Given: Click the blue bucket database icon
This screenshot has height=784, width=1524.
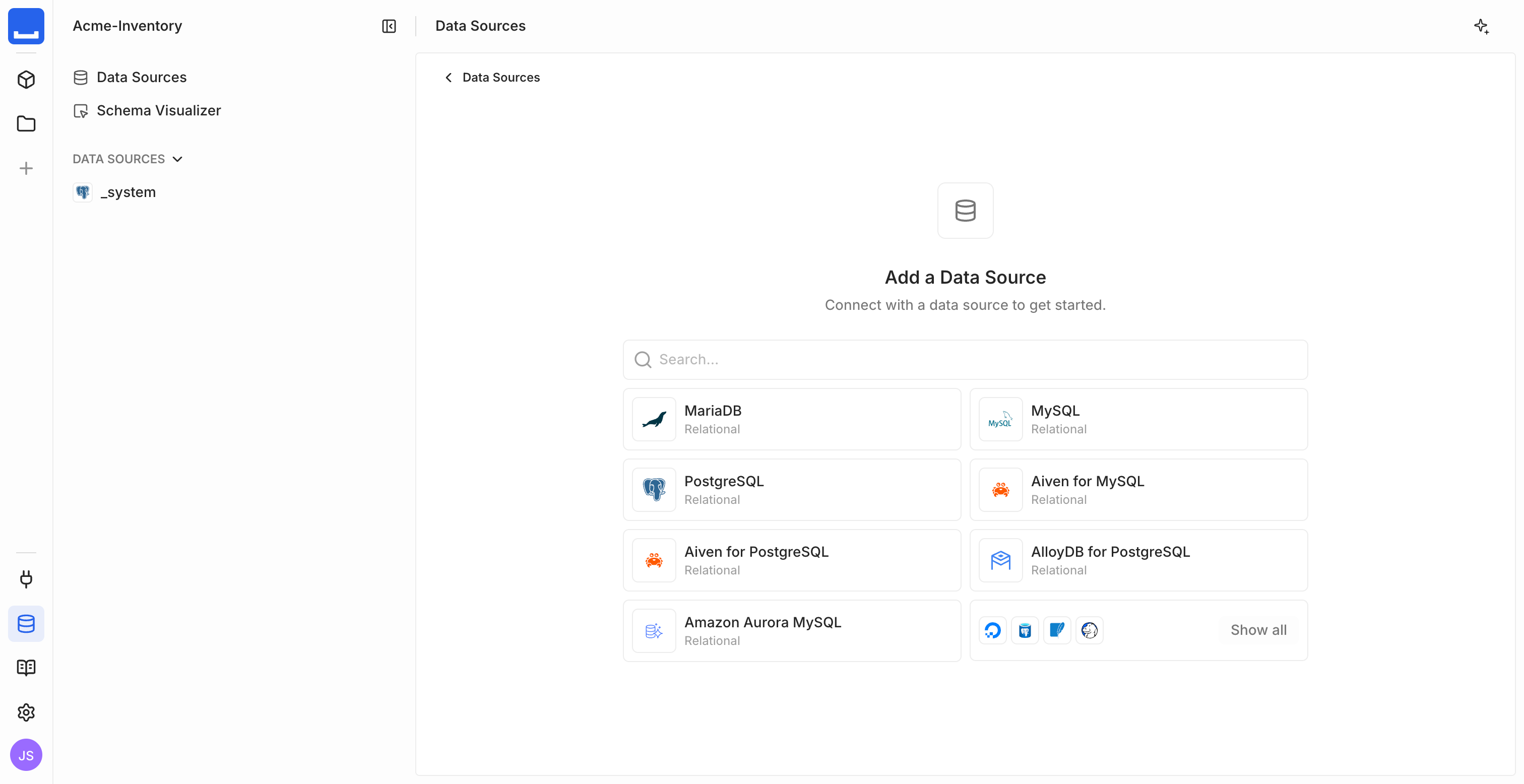Looking at the screenshot, I should [x=1025, y=630].
